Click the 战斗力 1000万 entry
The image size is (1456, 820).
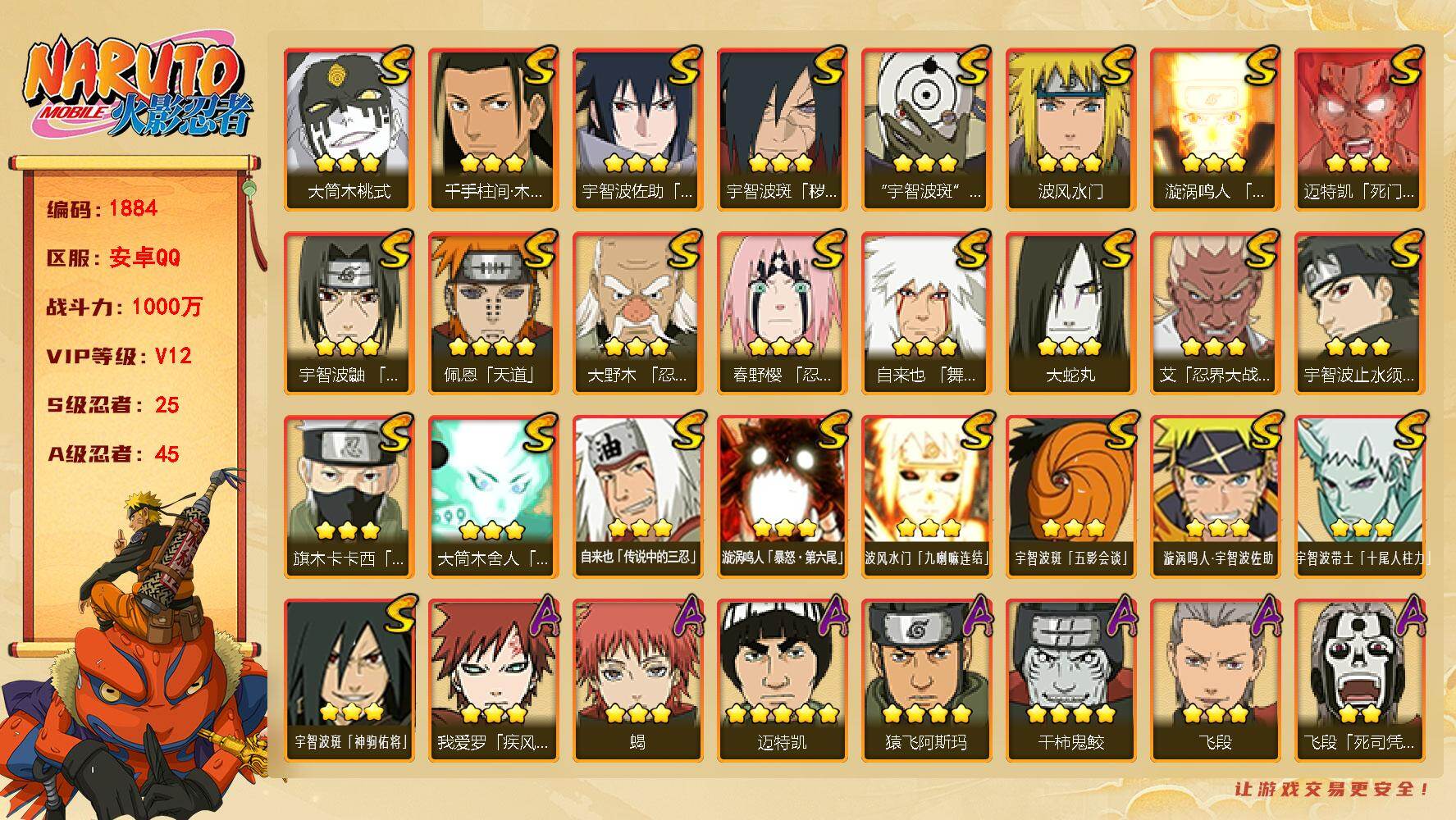(x=124, y=307)
